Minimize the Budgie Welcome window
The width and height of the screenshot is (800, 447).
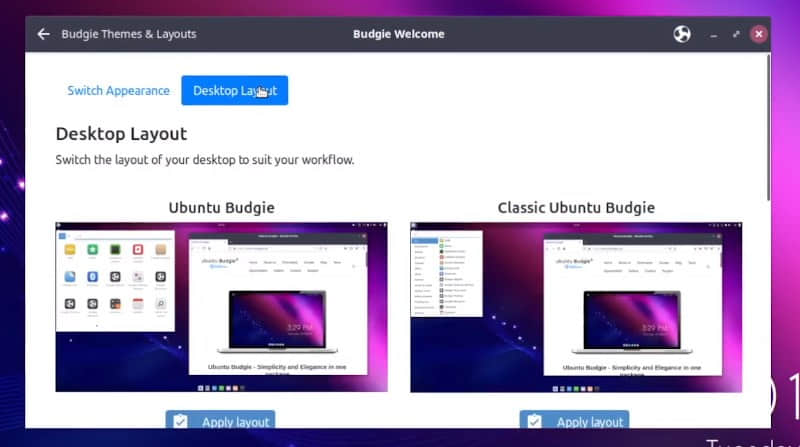(713, 35)
